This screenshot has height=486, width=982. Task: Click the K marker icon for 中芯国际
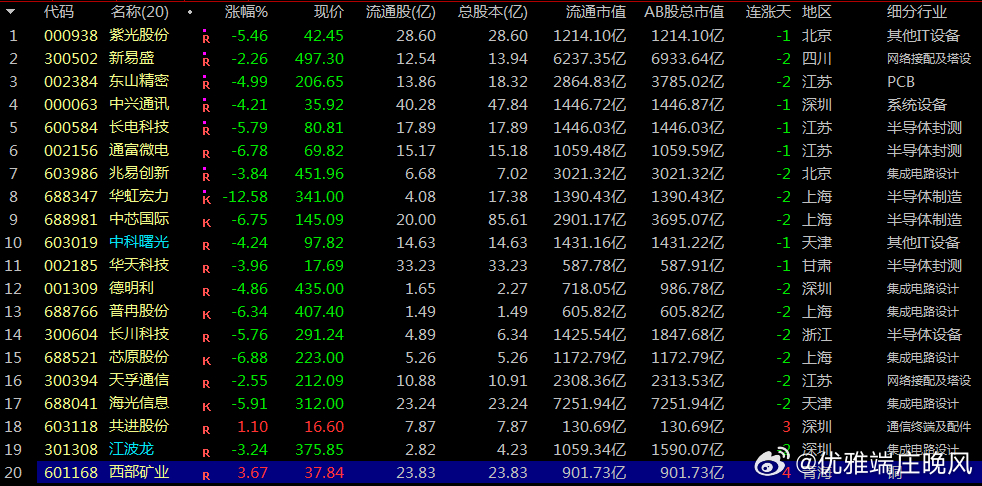coord(205,223)
